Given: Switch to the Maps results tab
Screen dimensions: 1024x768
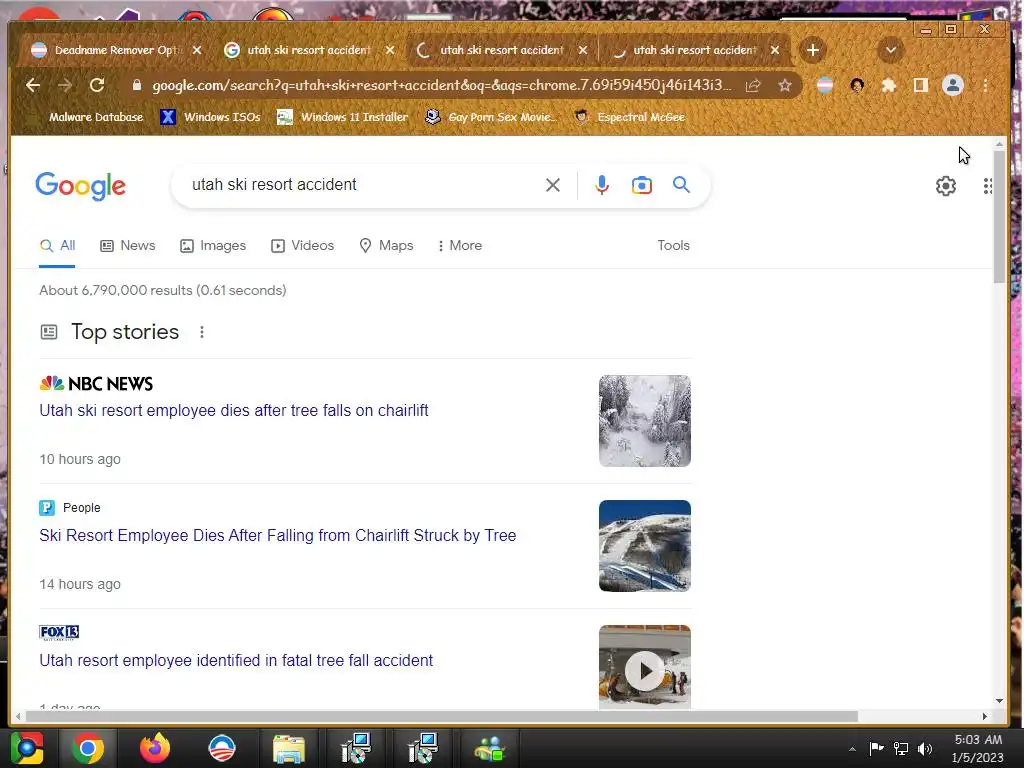Looking at the screenshot, I should pyautogui.click(x=387, y=246).
